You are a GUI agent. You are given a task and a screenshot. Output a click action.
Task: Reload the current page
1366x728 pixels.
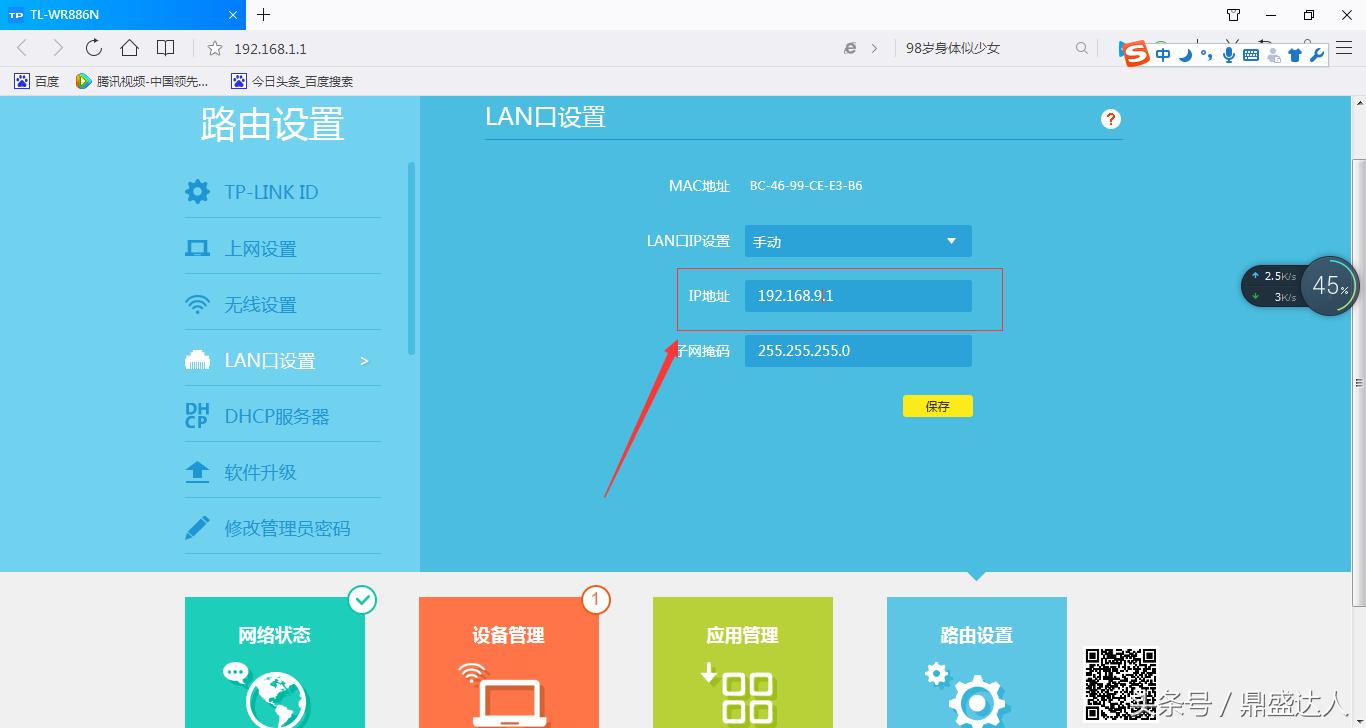point(93,48)
